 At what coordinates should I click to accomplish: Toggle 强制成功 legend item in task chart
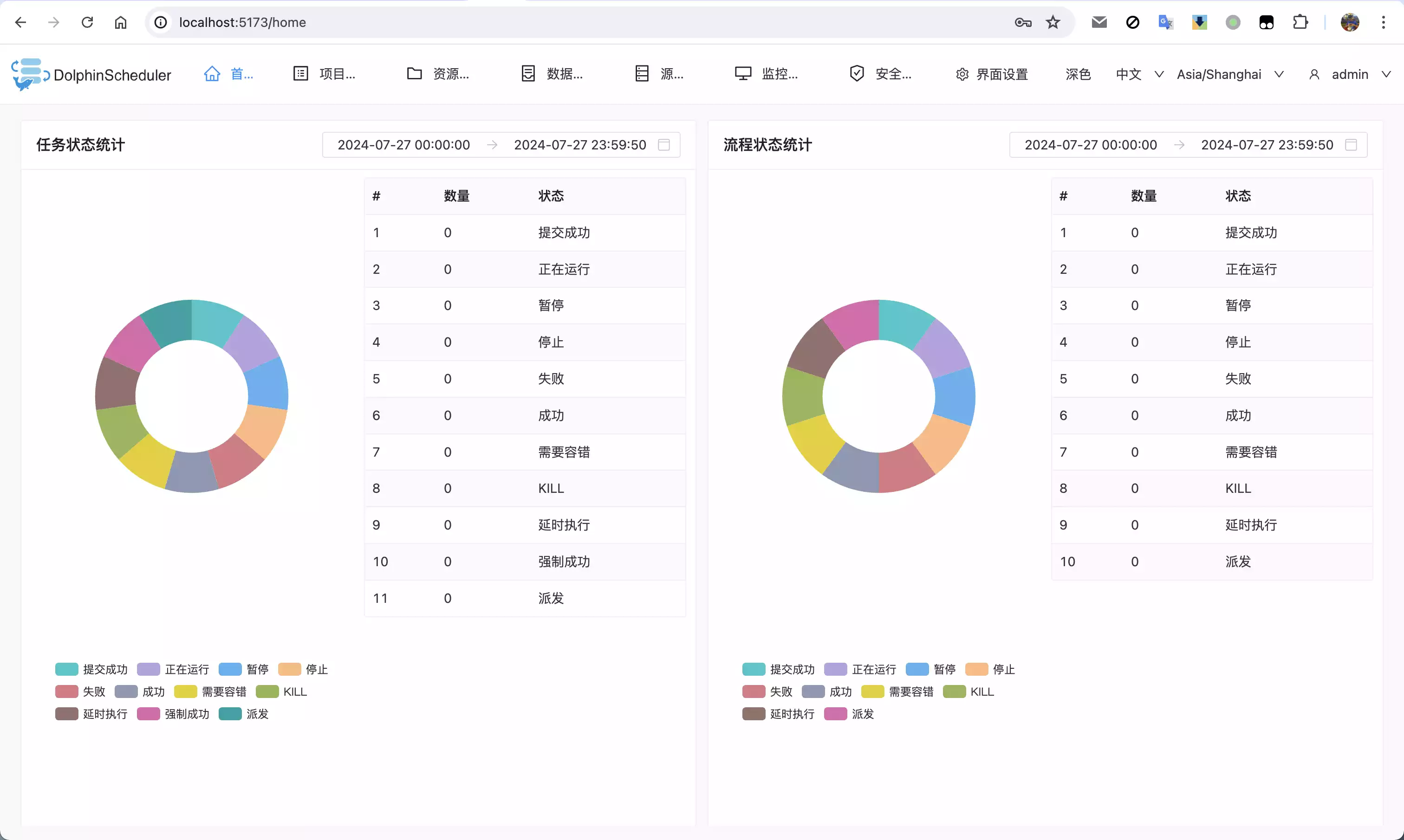tap(173, 714)
